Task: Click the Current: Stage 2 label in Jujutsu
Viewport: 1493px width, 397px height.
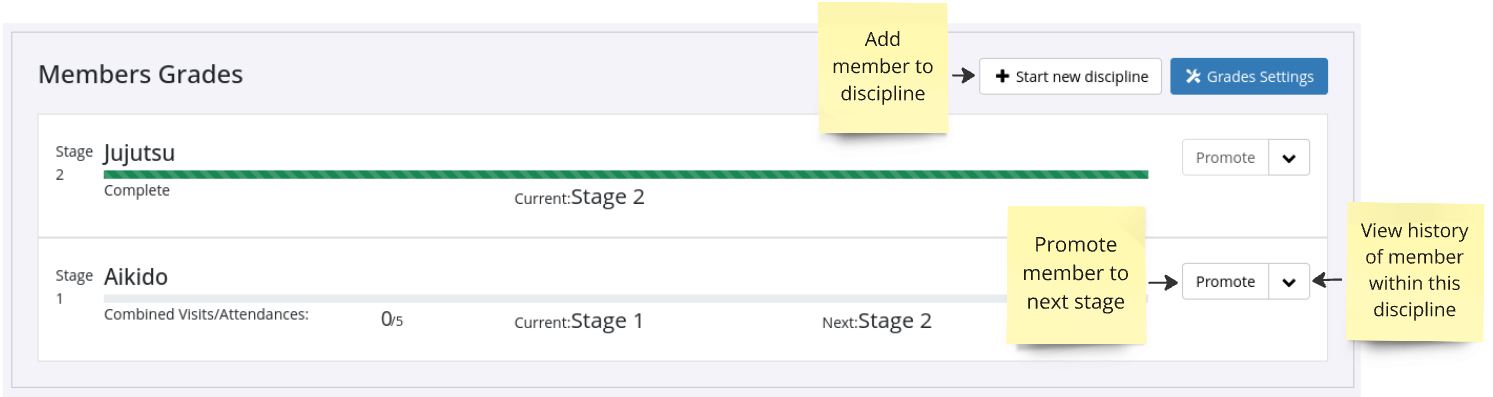Action: [580, 197]
